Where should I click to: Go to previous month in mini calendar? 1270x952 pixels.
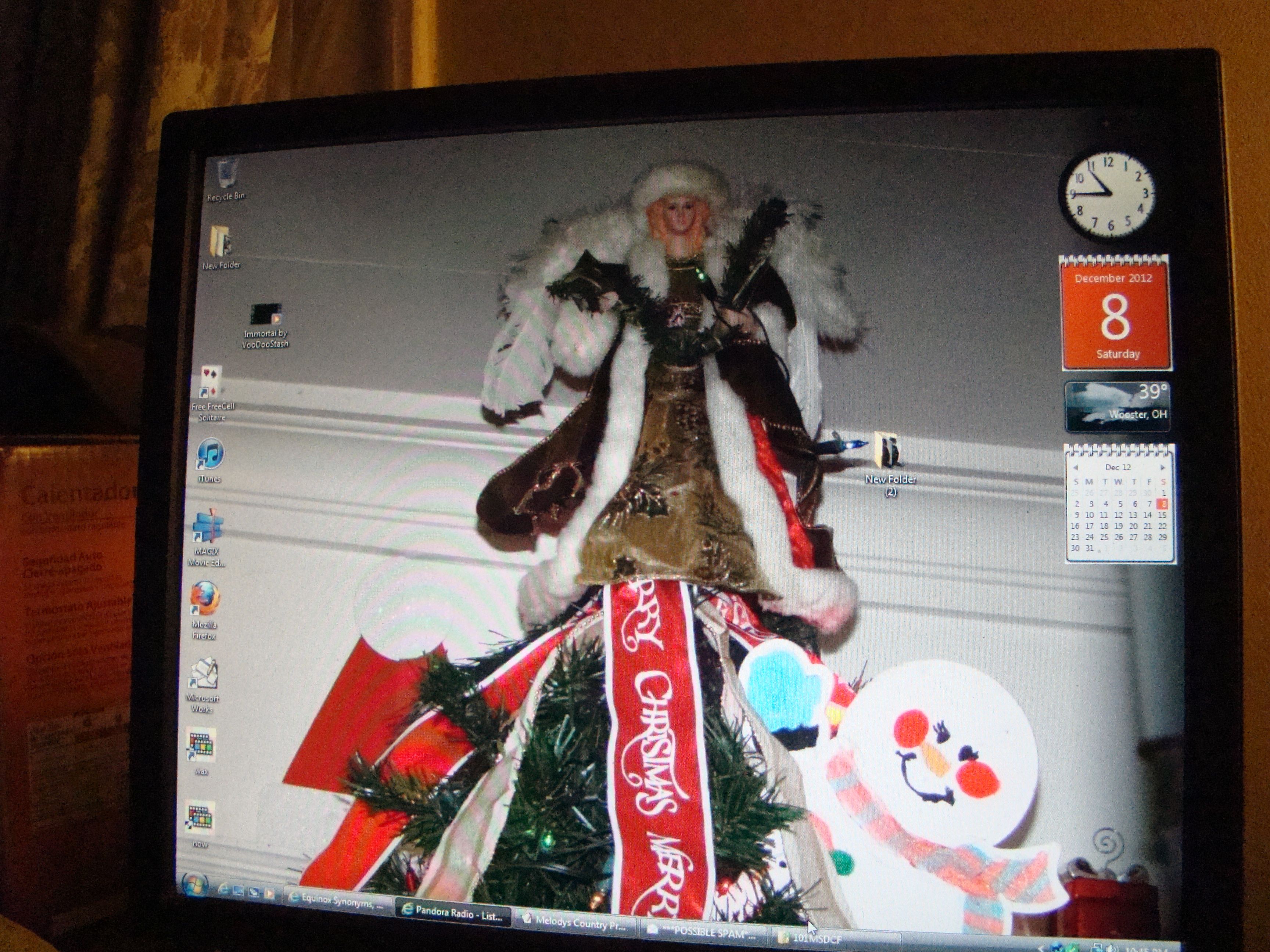coord(1075,467)
